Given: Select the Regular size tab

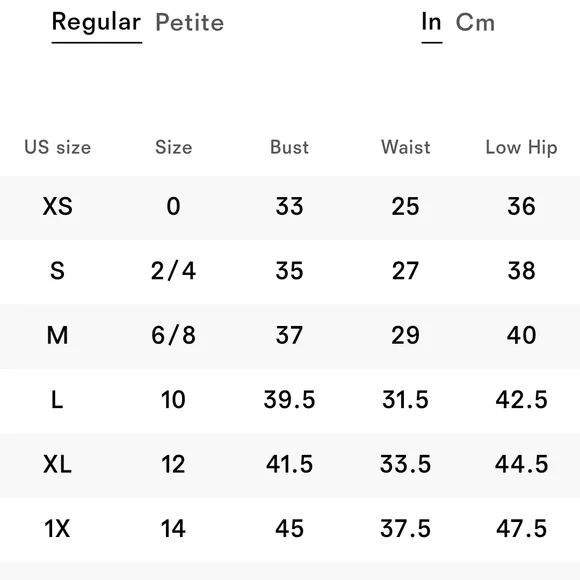Looking at the screenshot, I should [x=97, y=24].
